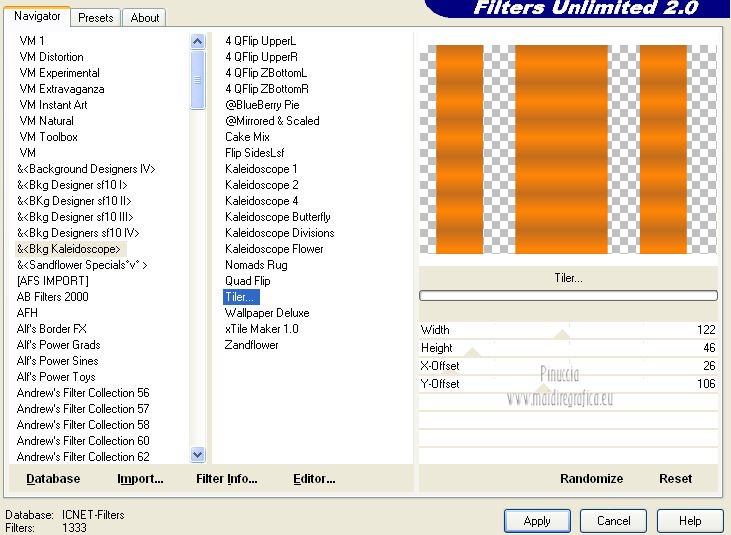Select Alf's Border FX category
731x535 pixels.
[51, 329]
